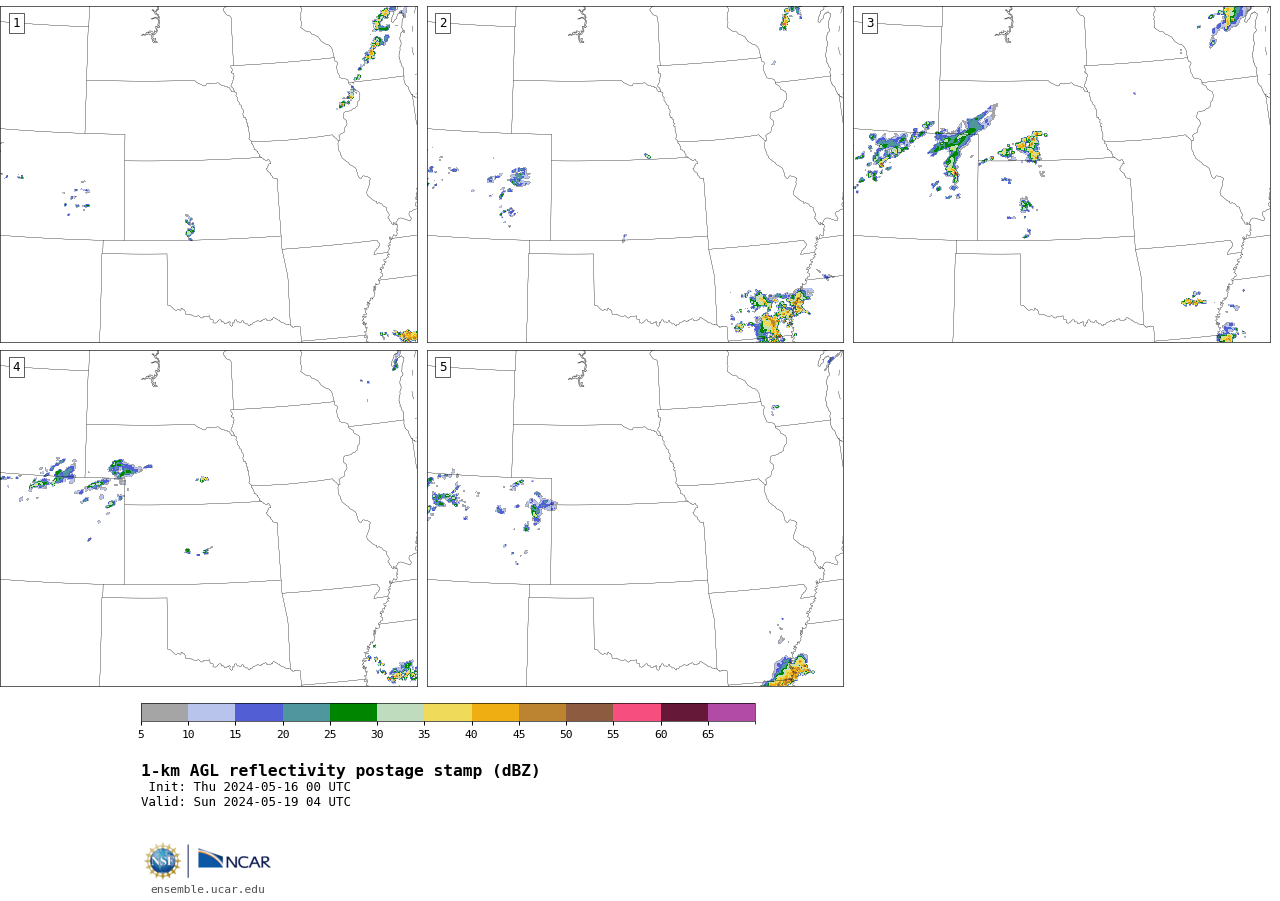Click the pale green 30-35 dBZ swatch
The width and height of the screenshot is (1280, 901).
(401, 713)
